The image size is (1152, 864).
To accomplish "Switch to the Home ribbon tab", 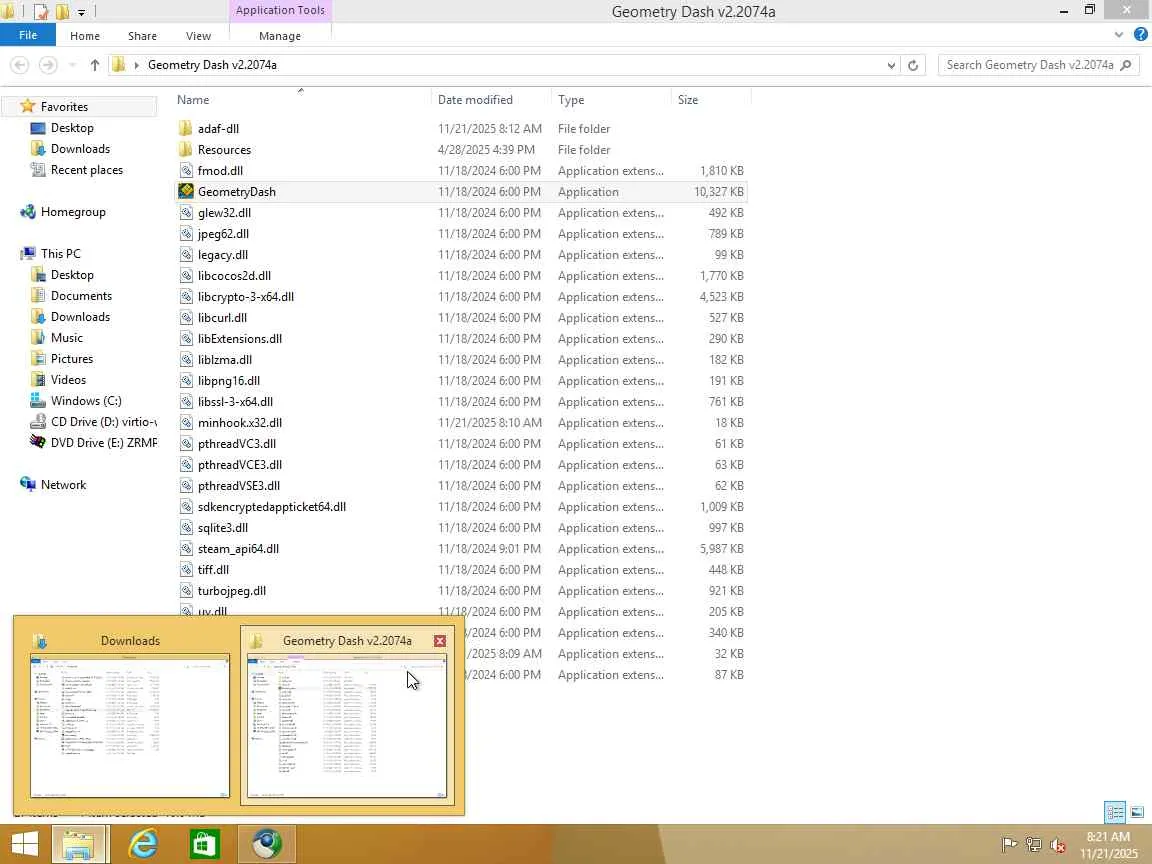I will pyautogui.click(x=84, y=35).
